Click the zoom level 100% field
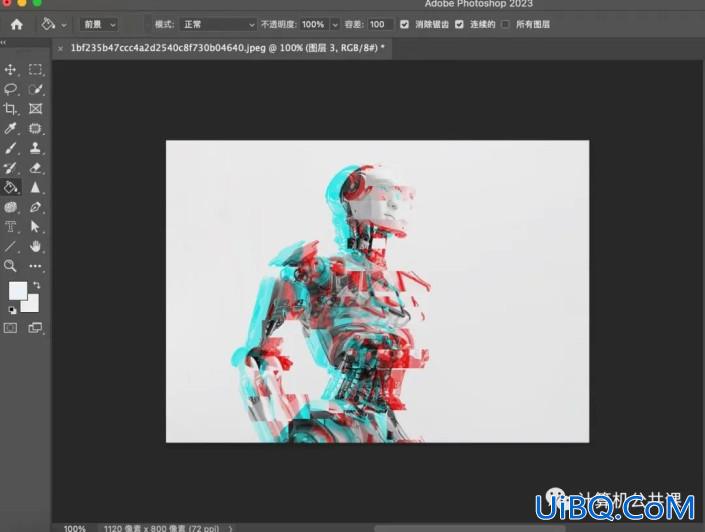The image size is (705, 532). pyautogui.click(x=75, y=528)
